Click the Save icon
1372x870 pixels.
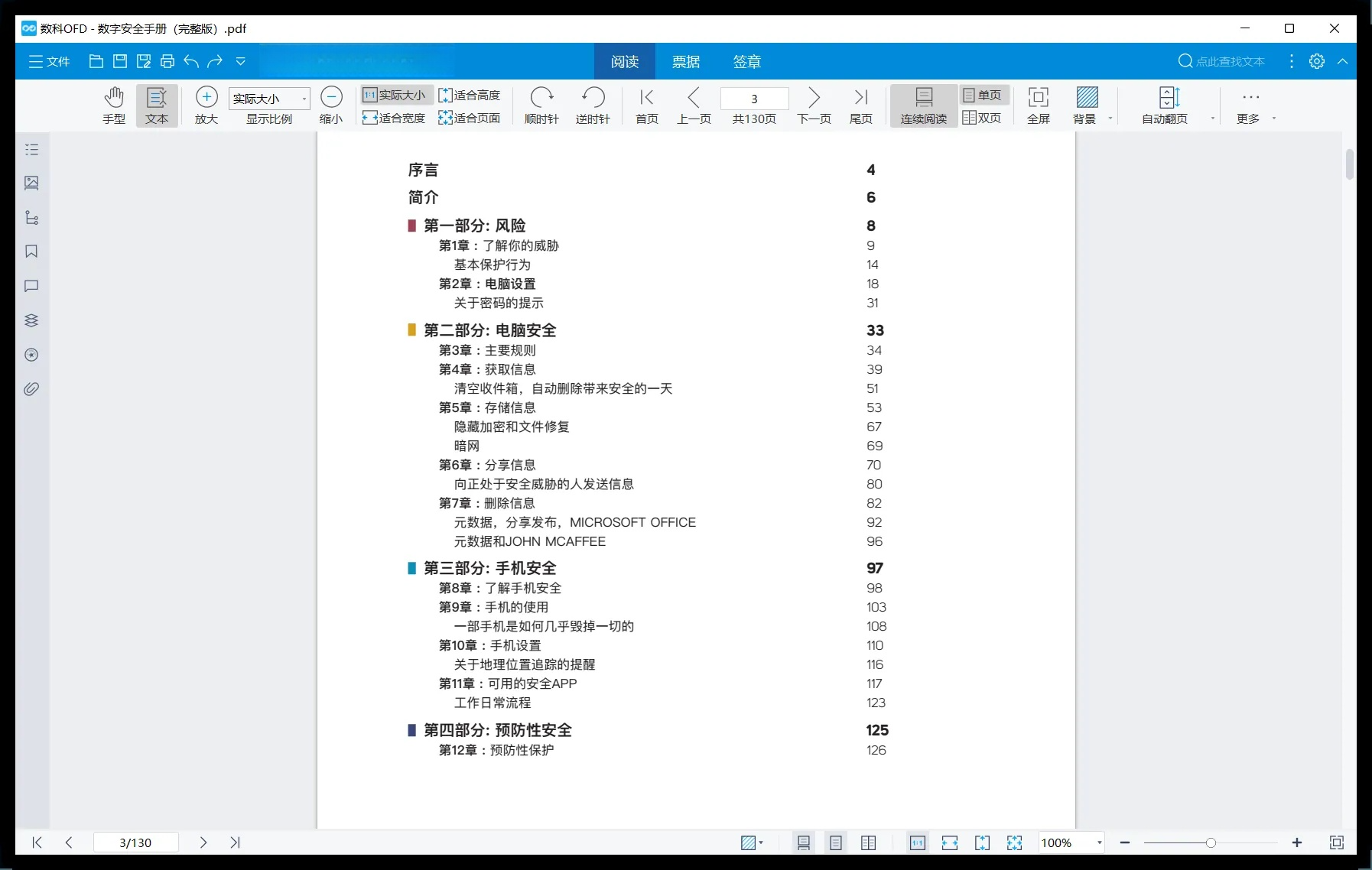tap(120, 62)
